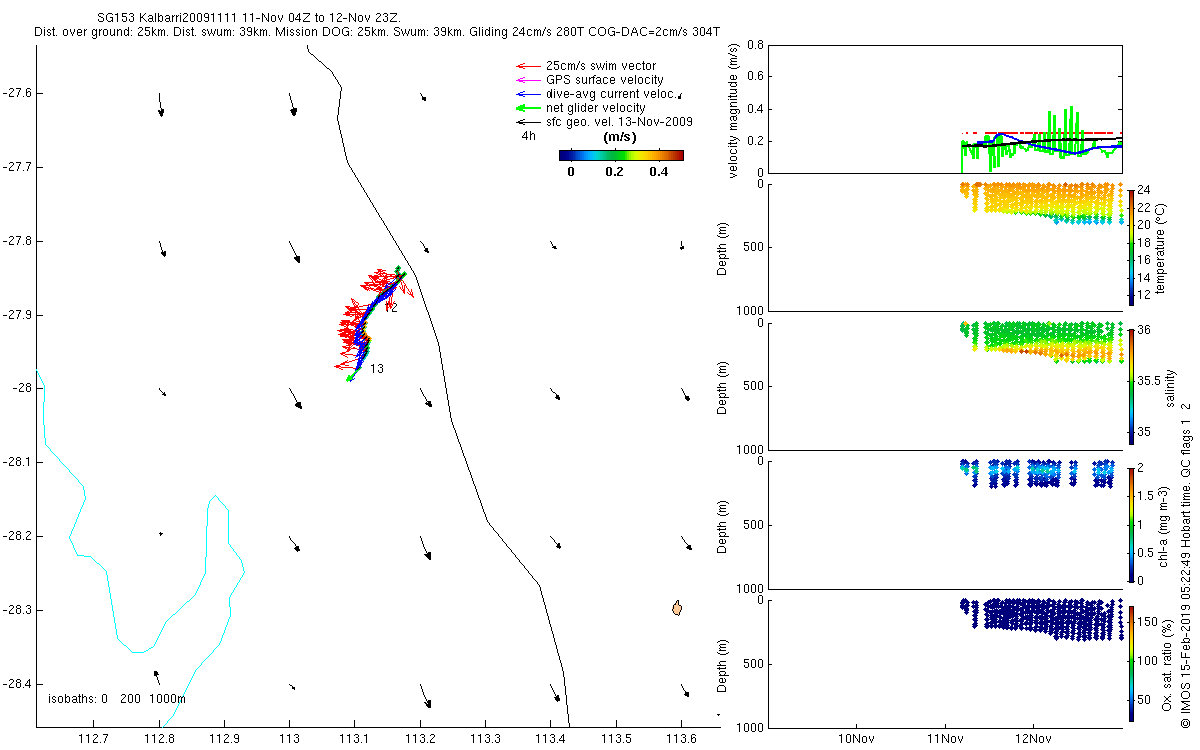Click the '25cm/s swim vector' legend label
This screenshot has width=1200, height=750.
[601, 66]
